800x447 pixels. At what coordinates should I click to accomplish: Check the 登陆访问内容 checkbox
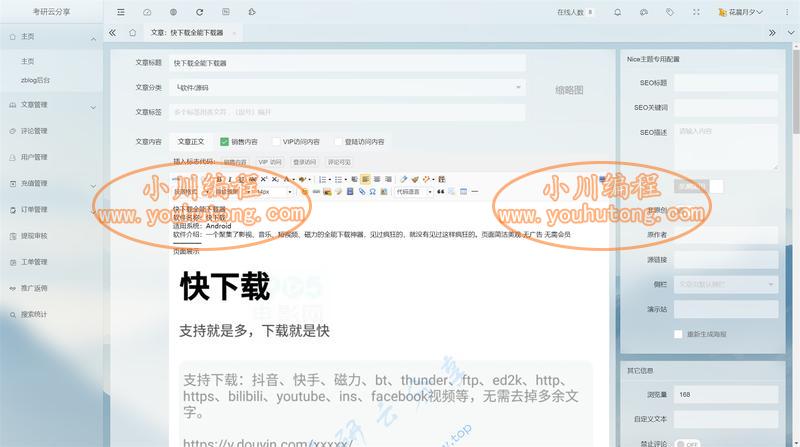click(338, 142)
